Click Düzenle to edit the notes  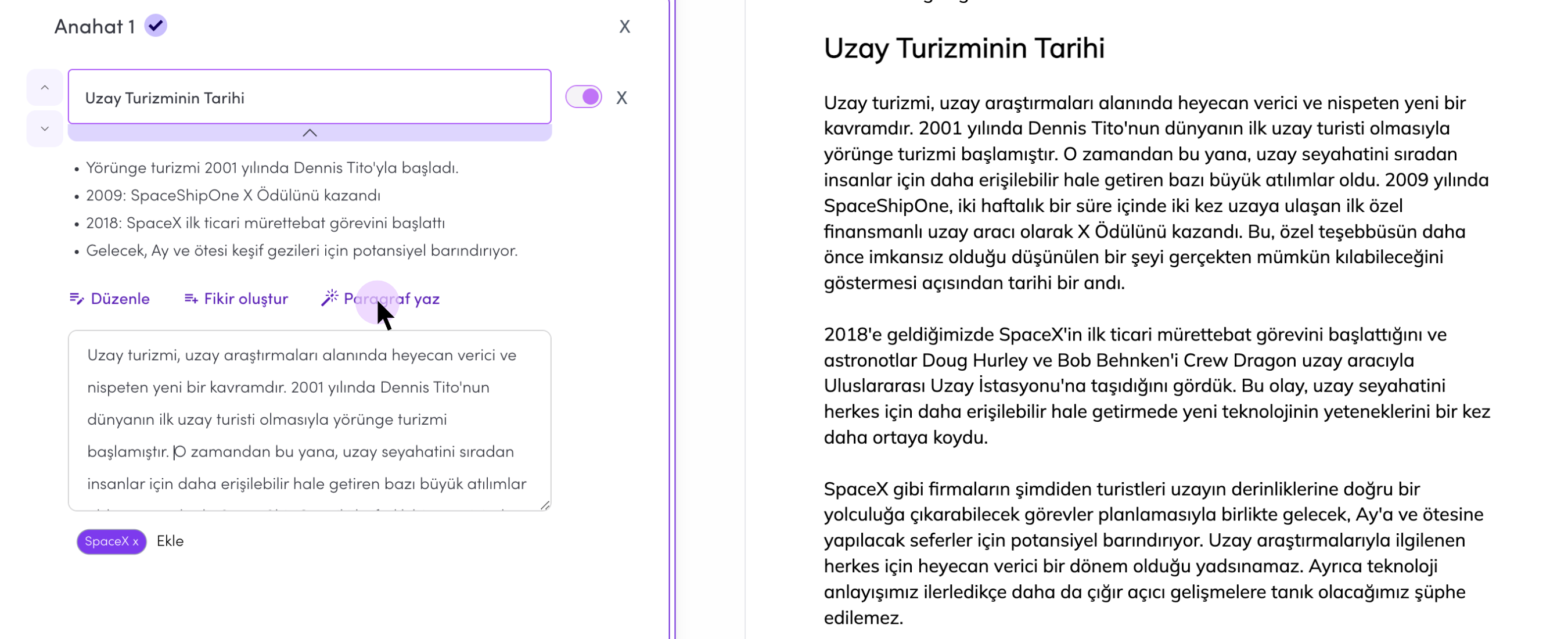(x=110, y=299)
